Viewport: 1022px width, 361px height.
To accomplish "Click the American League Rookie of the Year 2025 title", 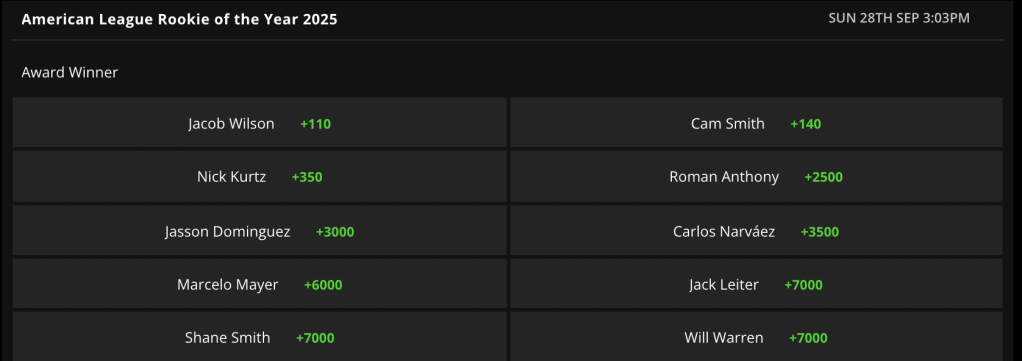I will click(179, 19).
